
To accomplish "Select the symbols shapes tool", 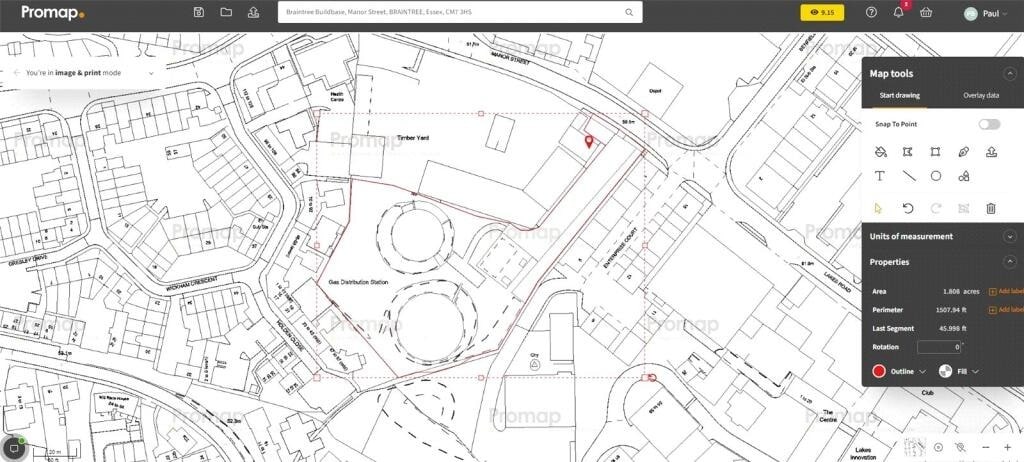I will [x=963, y=176].
